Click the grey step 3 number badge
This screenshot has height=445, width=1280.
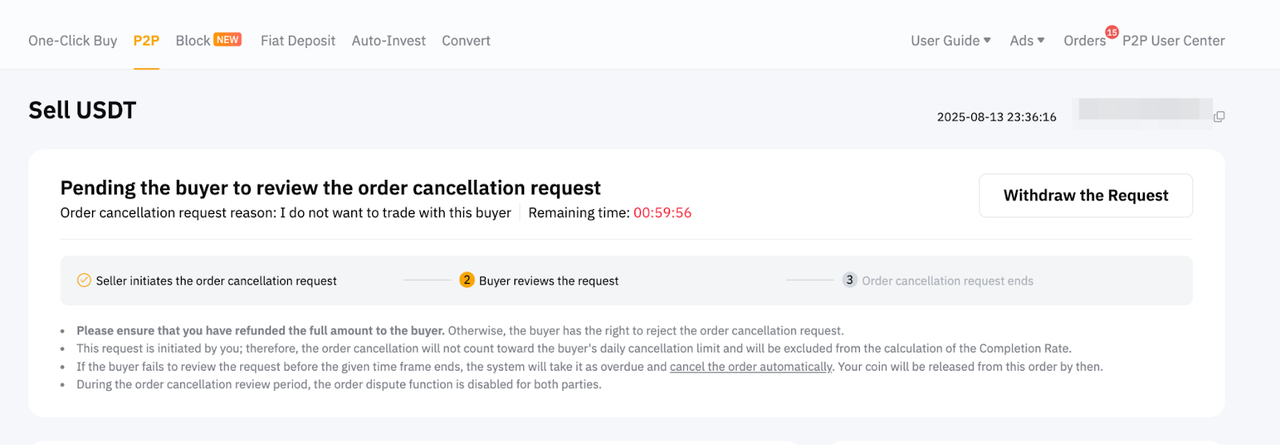(849, 281)
